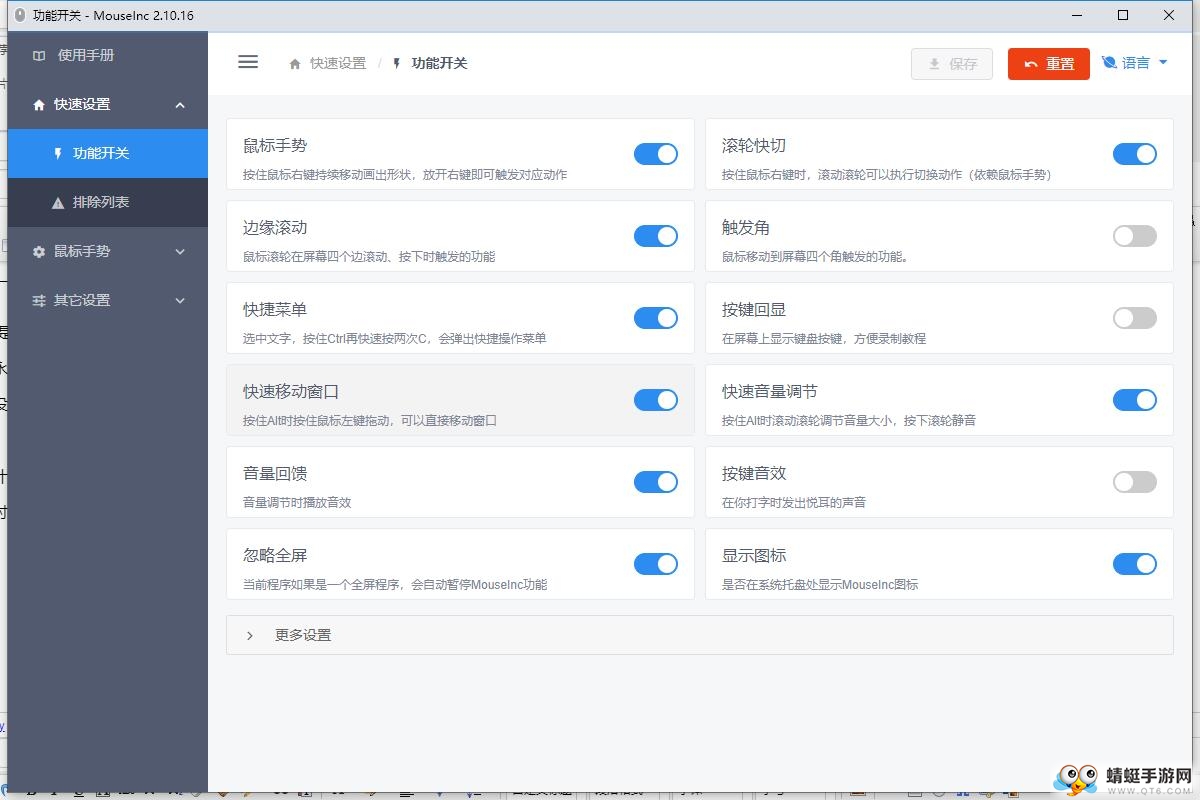This screenshot has height=800, width=1200.
Task: Enable the 触发角 switch
Action: point(1135,236)
